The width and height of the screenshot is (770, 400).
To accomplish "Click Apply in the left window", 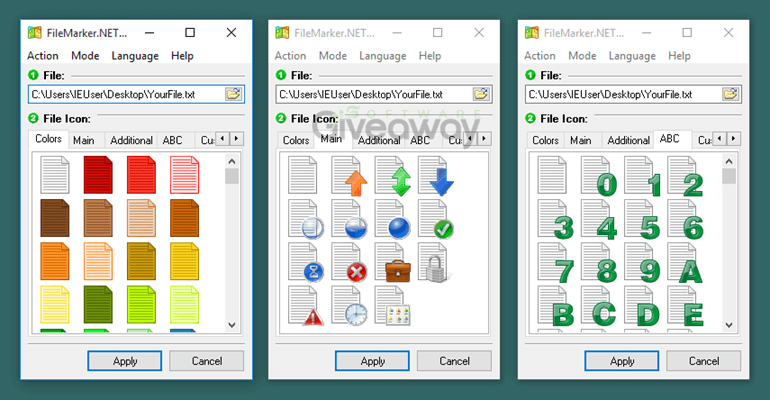I will coord(125,361).
